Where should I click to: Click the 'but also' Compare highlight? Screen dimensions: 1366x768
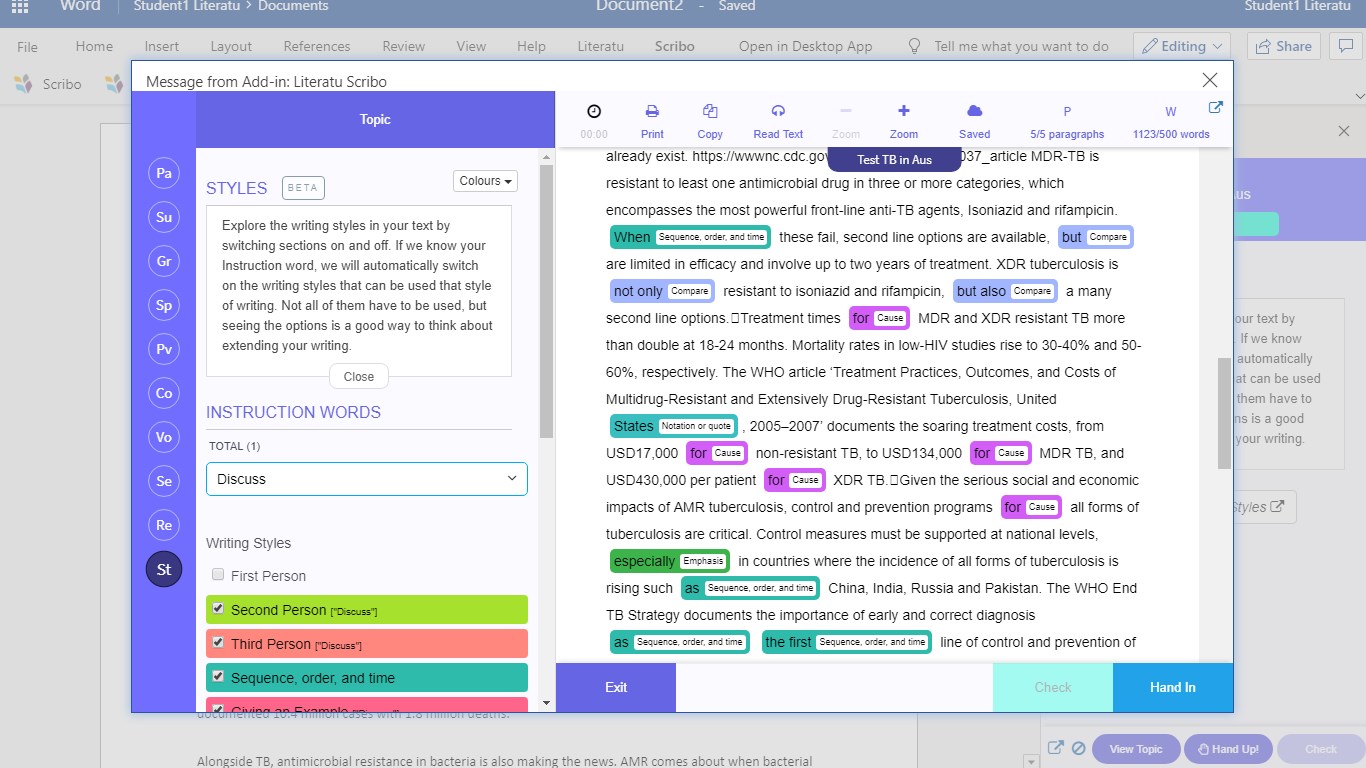click(x=1005, y=291)
